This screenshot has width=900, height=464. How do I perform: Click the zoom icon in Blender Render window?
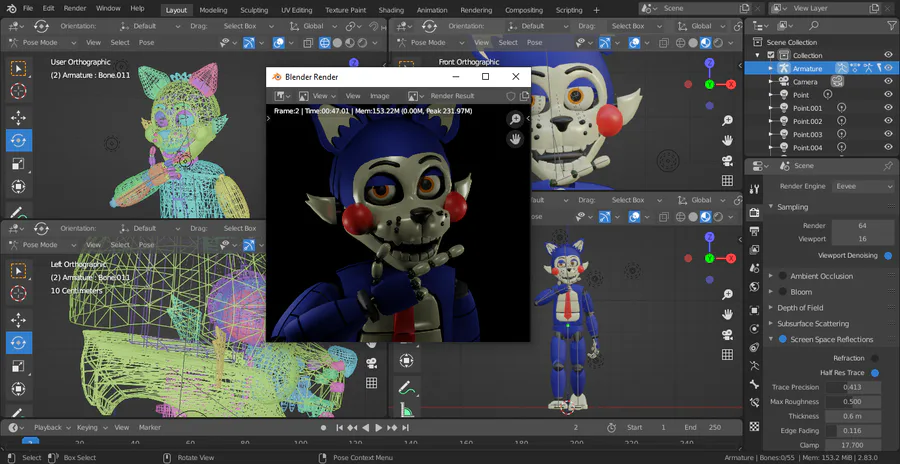[515, 119]
